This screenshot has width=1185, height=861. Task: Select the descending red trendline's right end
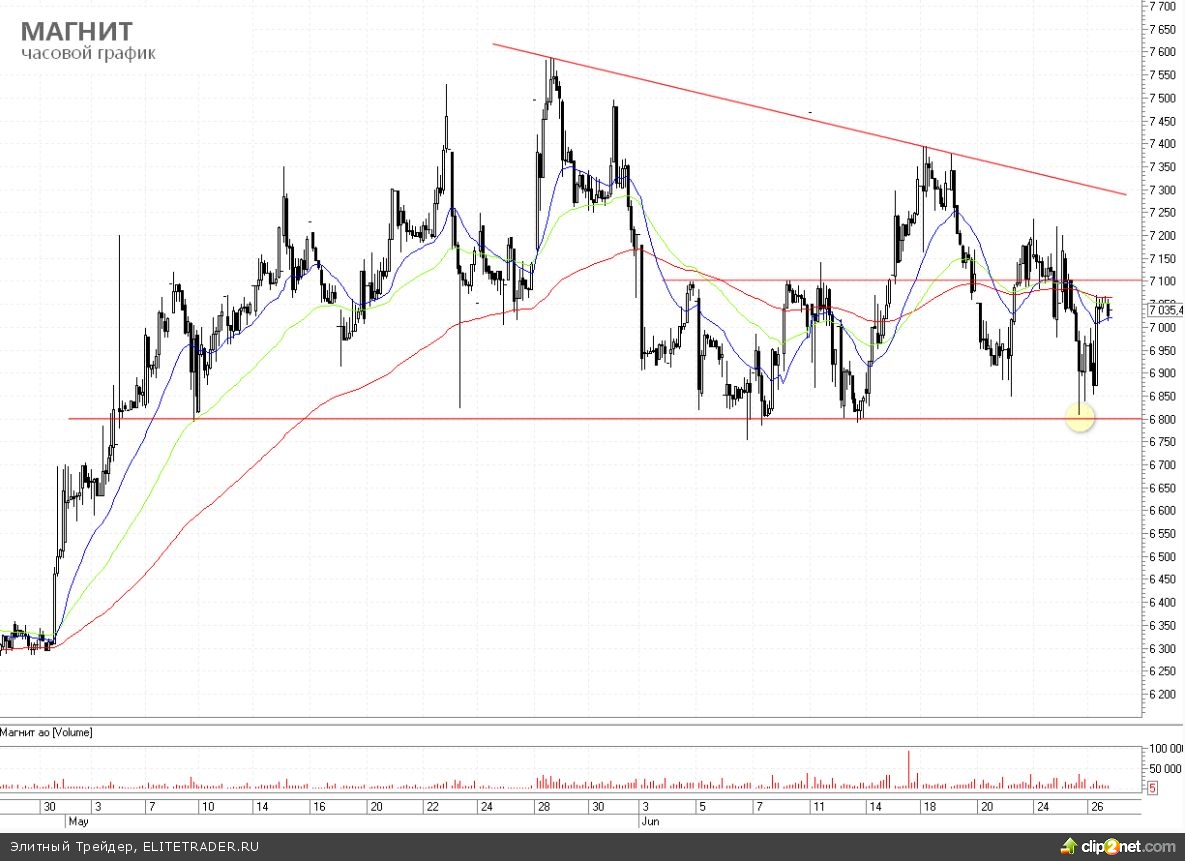[1123, 193]
